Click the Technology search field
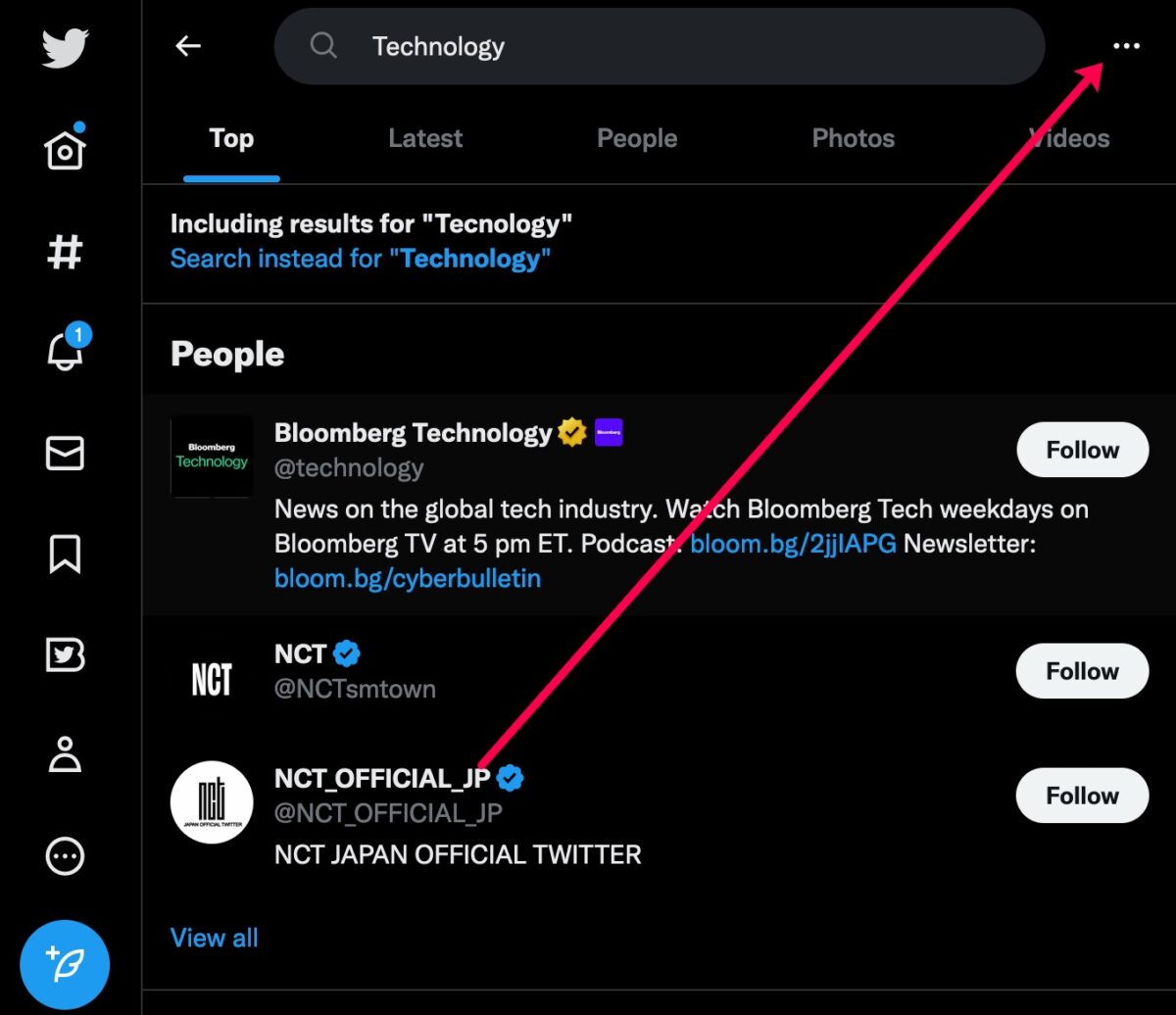This screenshot has width=1176, height=1015. point(660,46)
